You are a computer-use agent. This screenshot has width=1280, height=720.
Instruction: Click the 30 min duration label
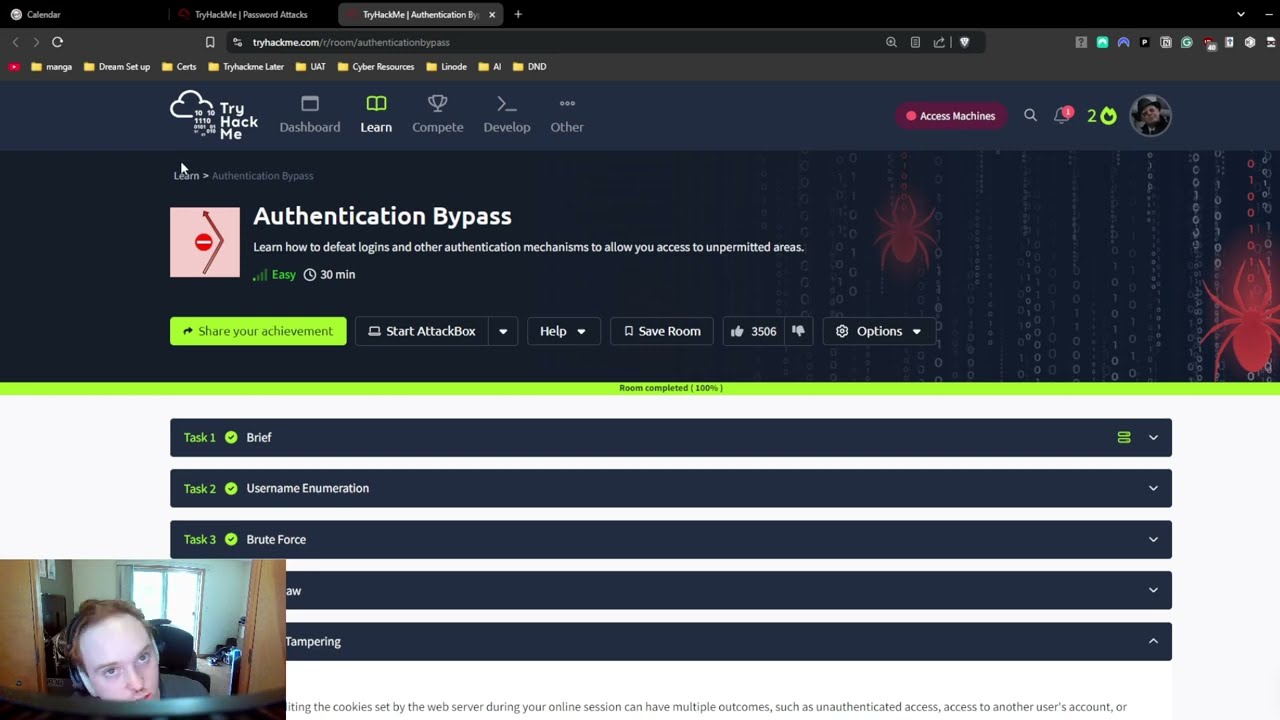329,274
